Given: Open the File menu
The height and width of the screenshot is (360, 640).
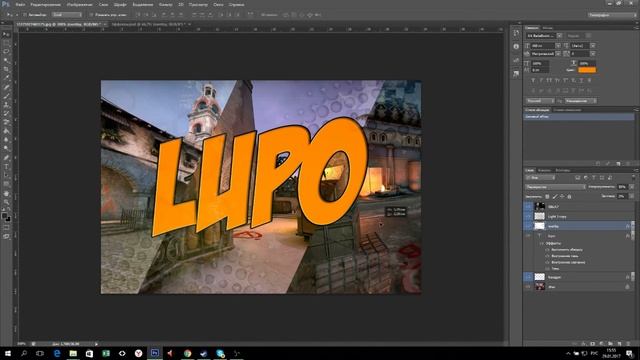Looking at the screenshot, I should (20, 4).
